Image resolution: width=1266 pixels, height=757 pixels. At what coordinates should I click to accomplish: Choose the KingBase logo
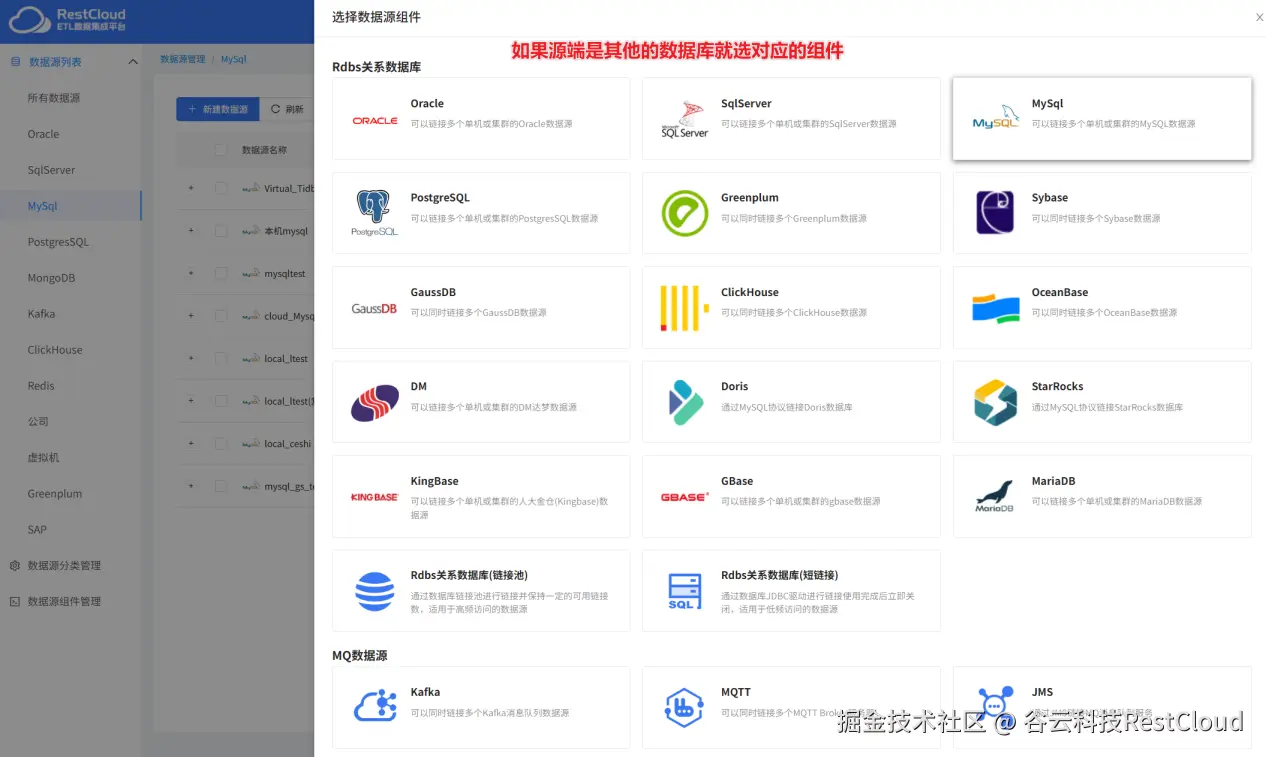[375, 497]
